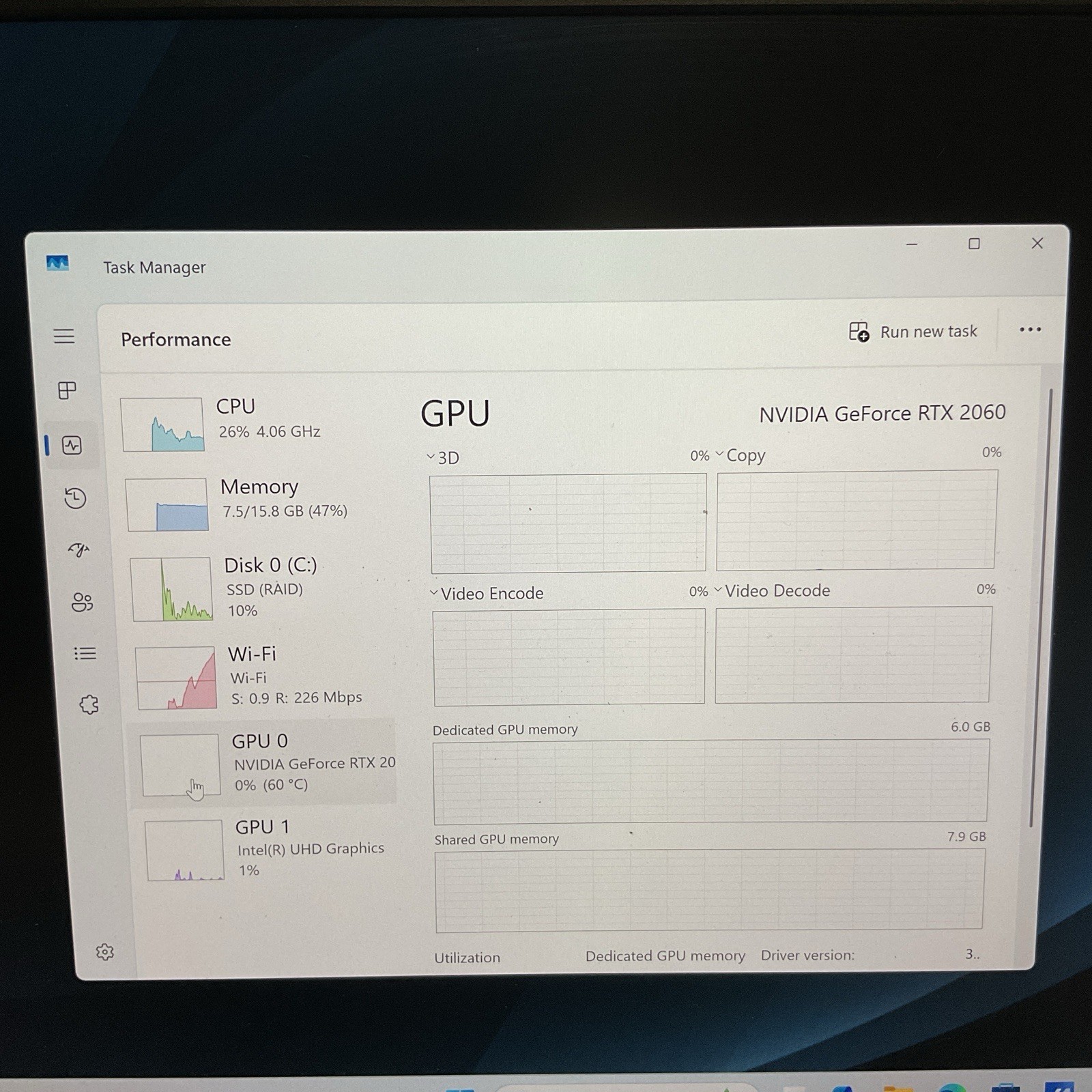
Task: Open the Users page icon
Action: pyautogui.click(x=82, y=602)
